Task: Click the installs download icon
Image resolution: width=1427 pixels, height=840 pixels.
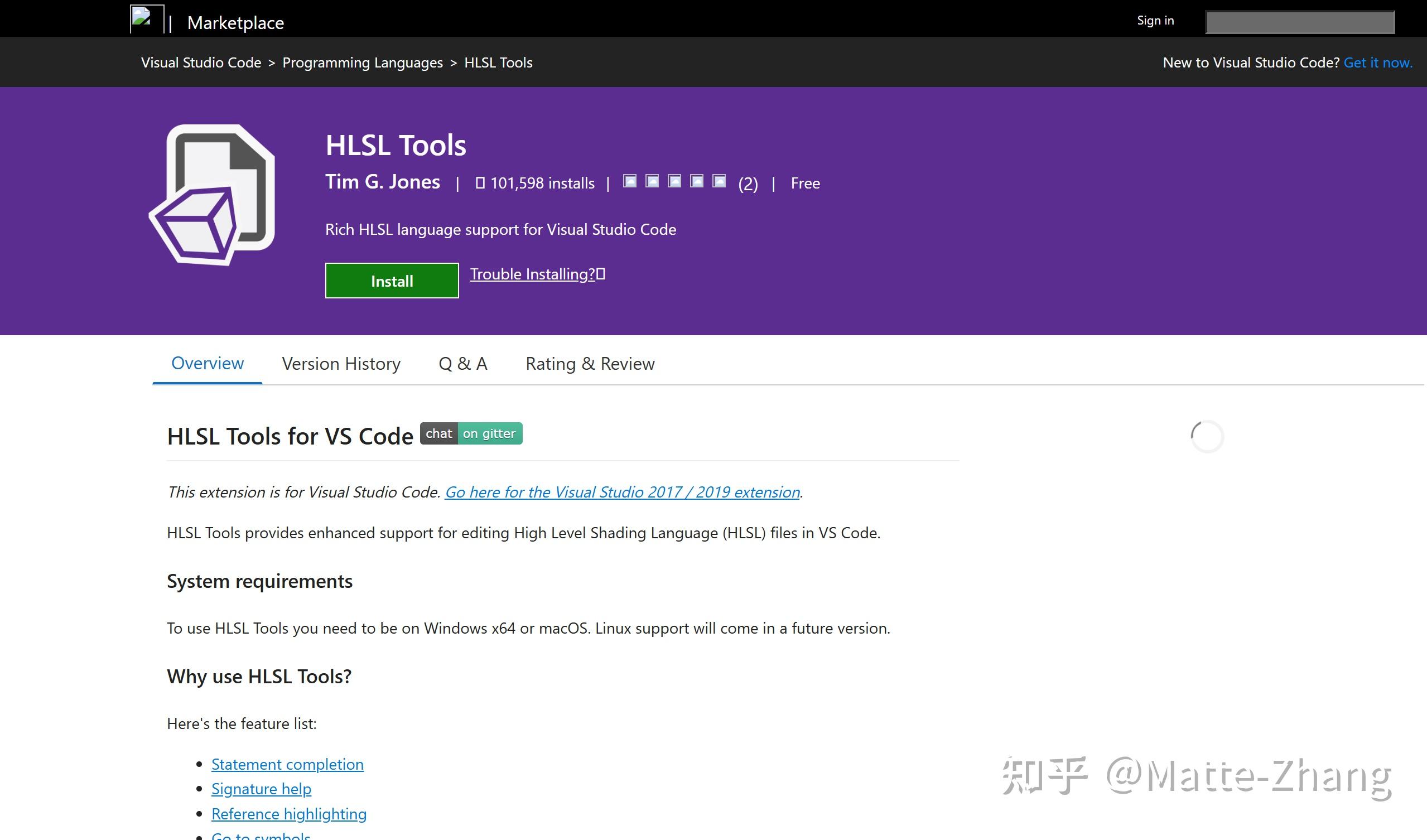Action: [480, 183]
